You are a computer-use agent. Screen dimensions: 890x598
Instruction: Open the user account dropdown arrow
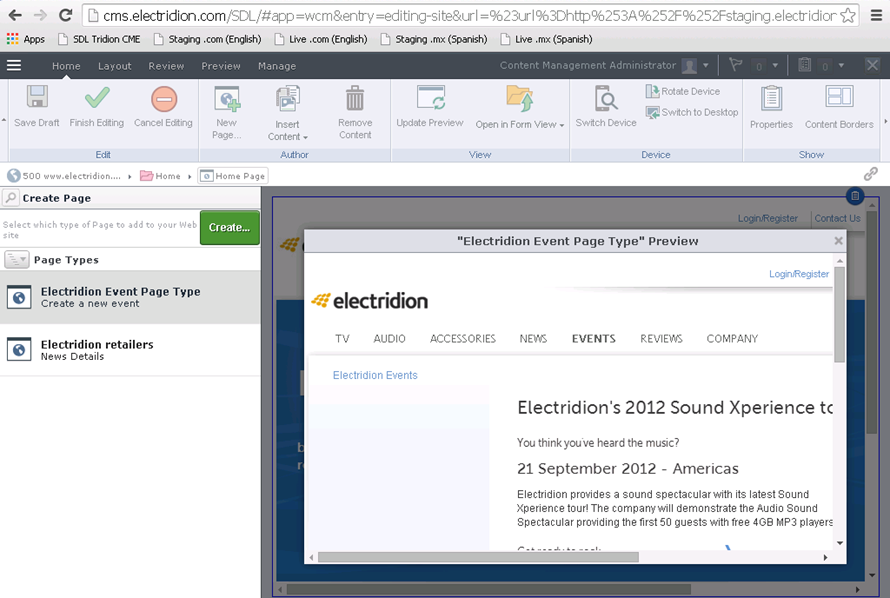tap(706, 66)
